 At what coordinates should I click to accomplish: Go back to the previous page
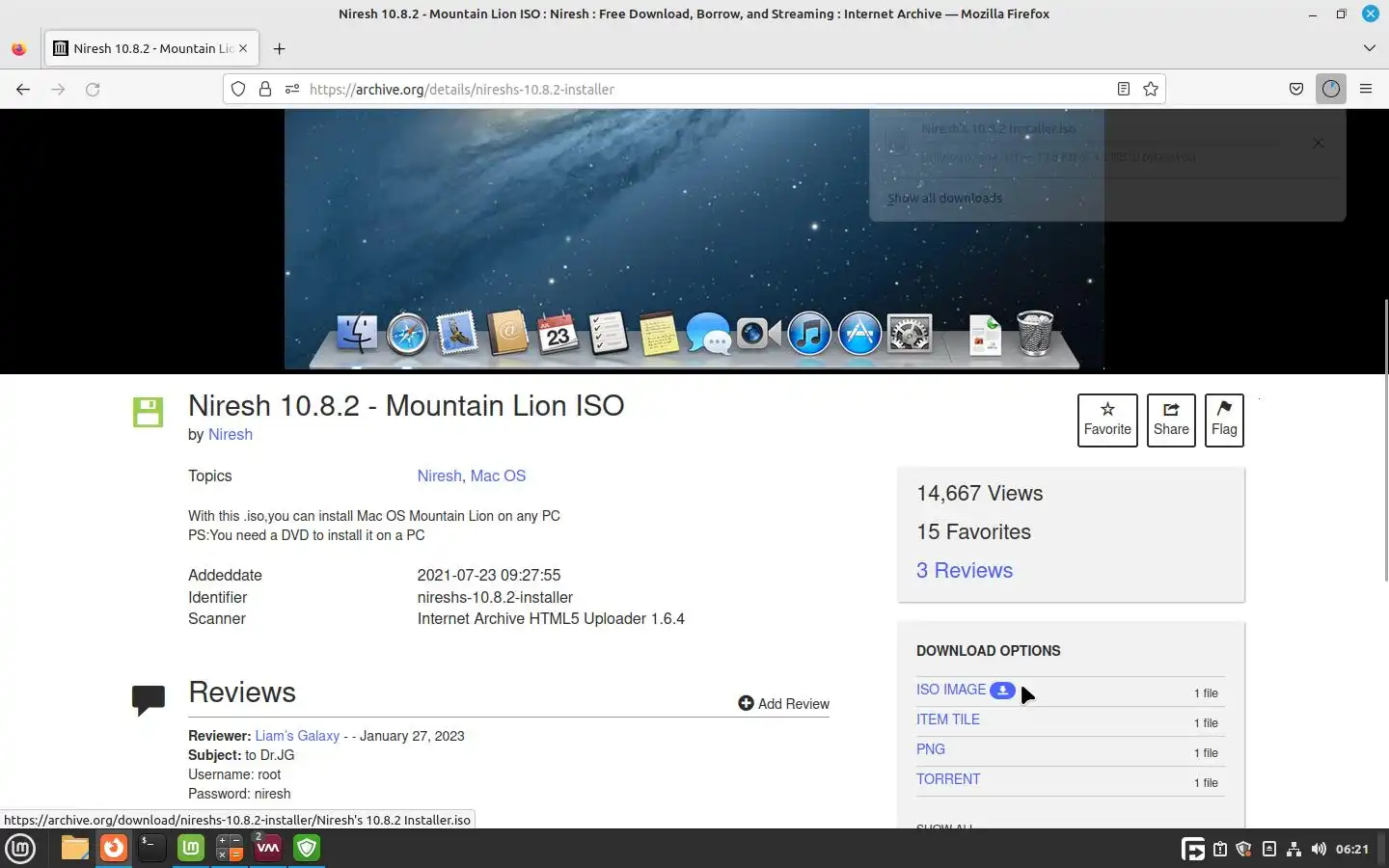(23, 89)
